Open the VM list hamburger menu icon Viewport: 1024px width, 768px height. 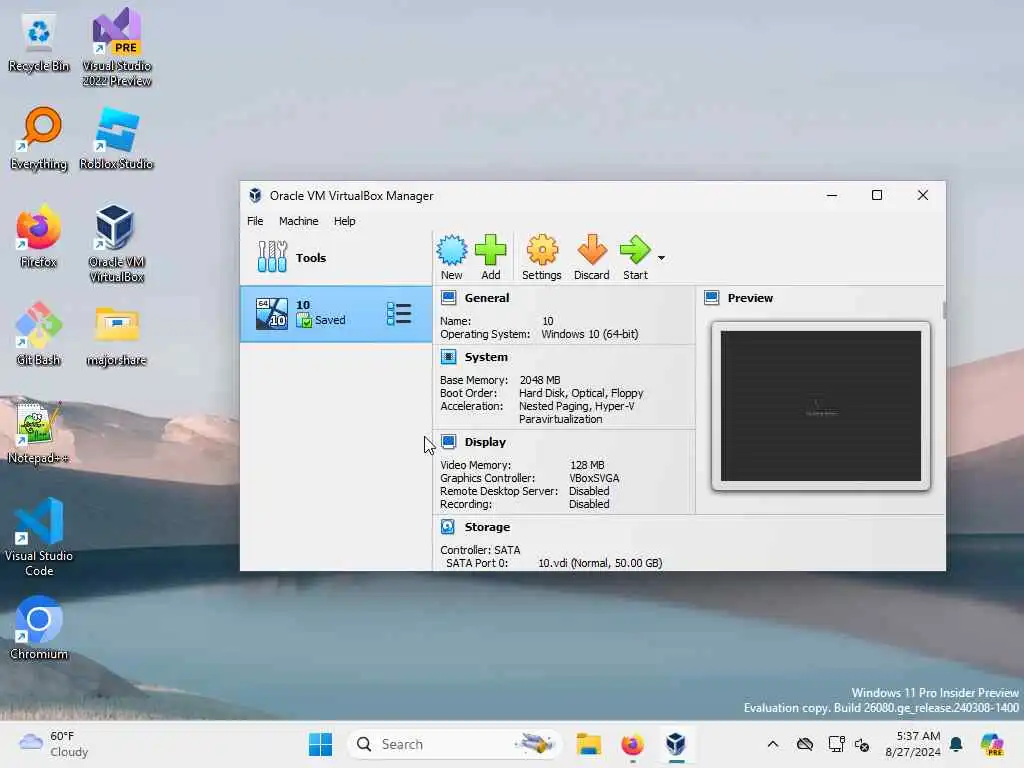398,313
